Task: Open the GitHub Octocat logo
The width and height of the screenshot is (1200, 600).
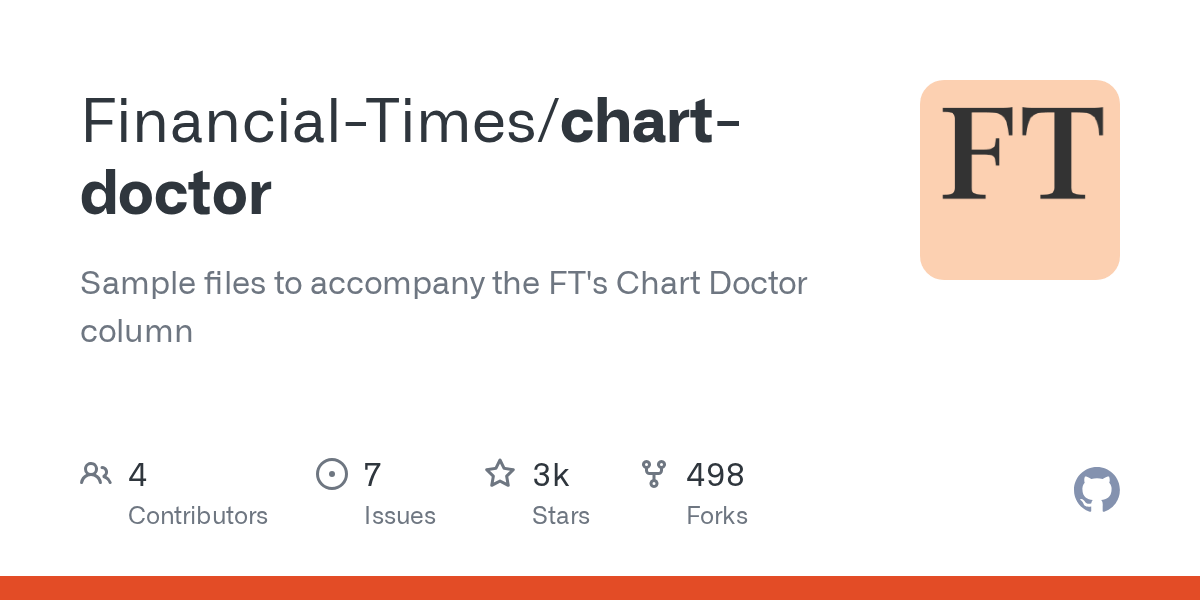Action: coord(1096,490)
